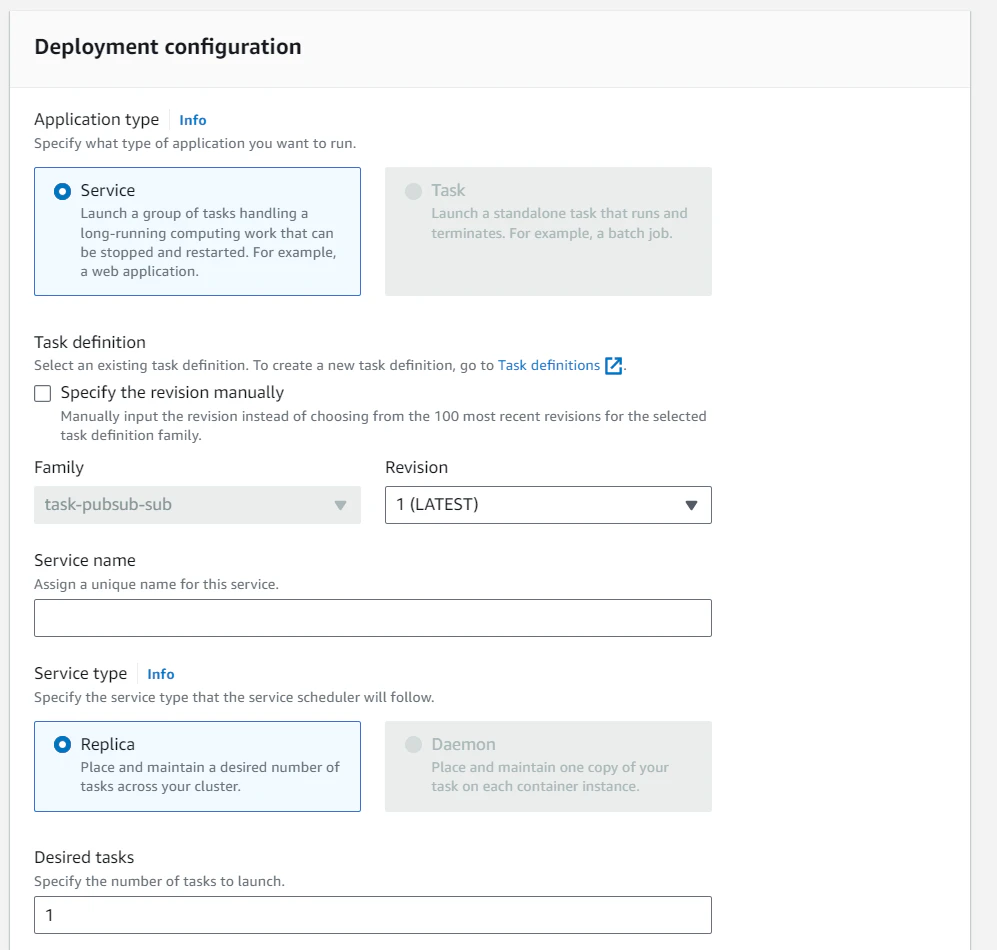
Task: Click text 'Specify the number of tasks to launch.'
Action: [x=160, y=882]
